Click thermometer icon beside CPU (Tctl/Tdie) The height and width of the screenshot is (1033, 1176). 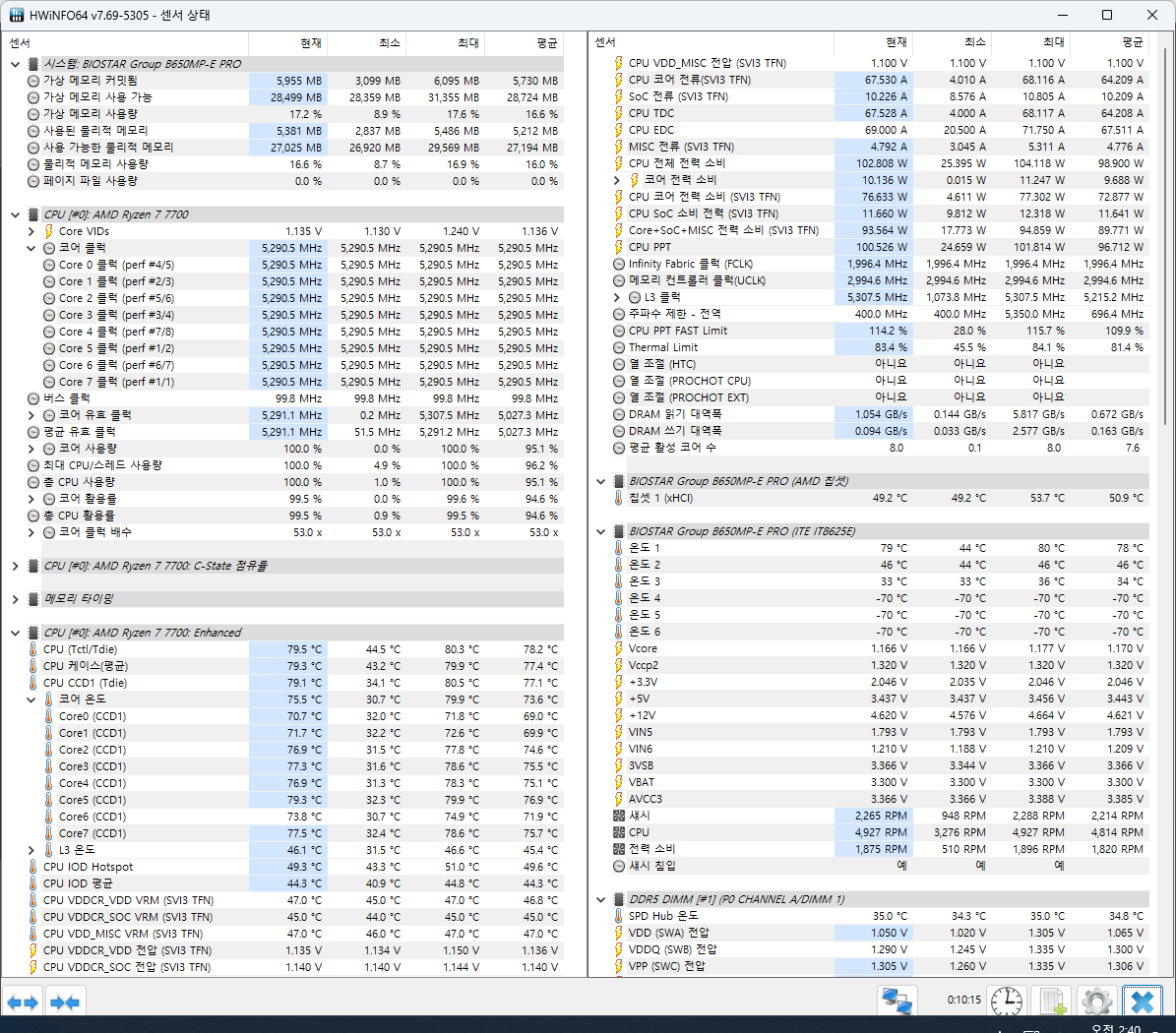click(x=33, y=649)
